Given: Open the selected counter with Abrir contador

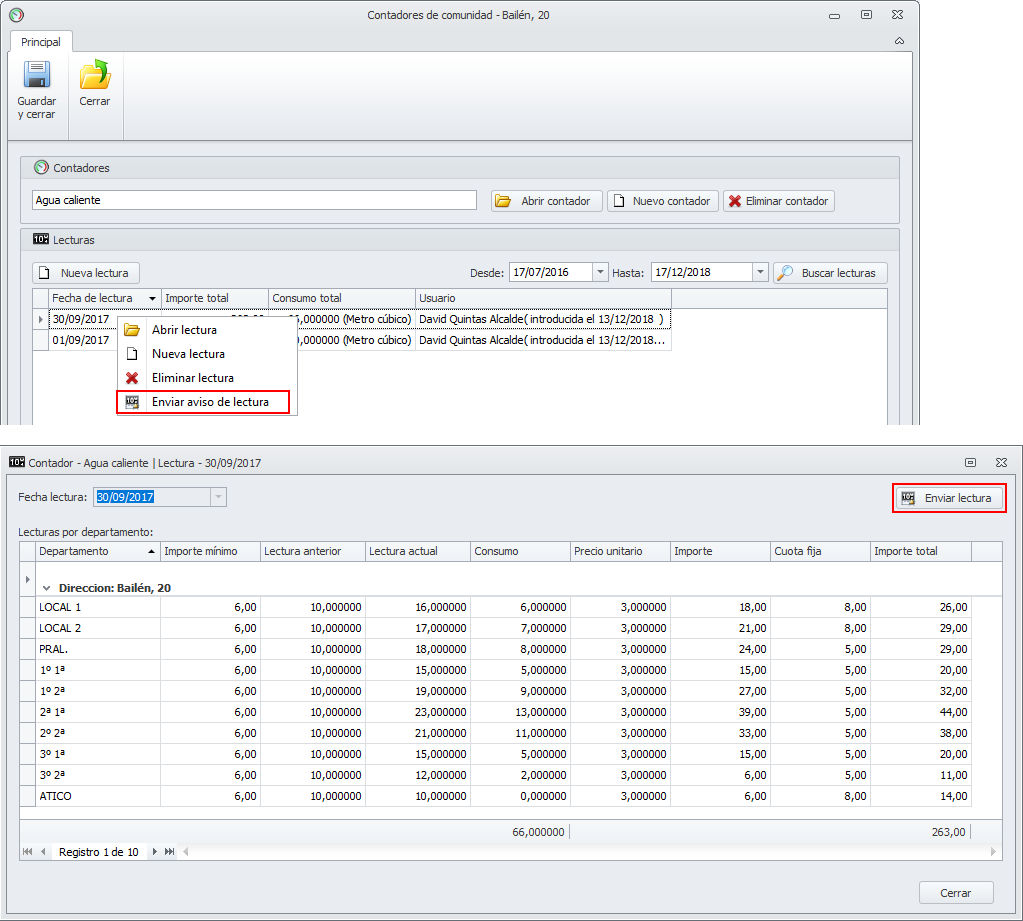Looking at the screenshot, I should point(547,201).
